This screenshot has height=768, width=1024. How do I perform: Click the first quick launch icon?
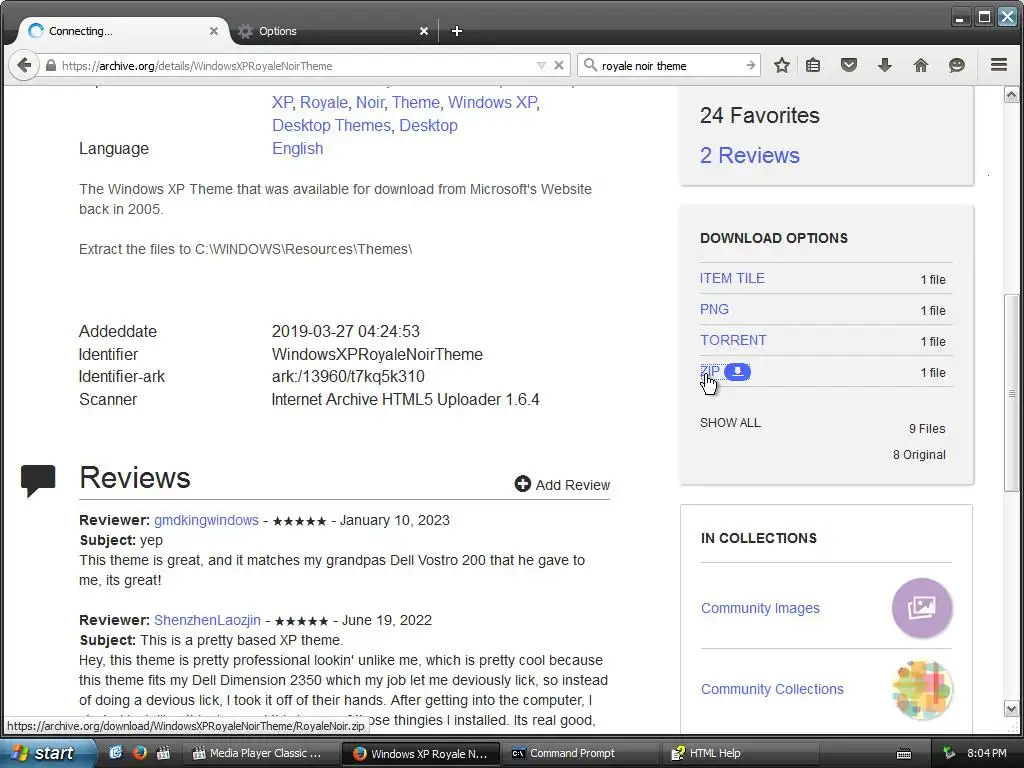(x=116, y=752)
